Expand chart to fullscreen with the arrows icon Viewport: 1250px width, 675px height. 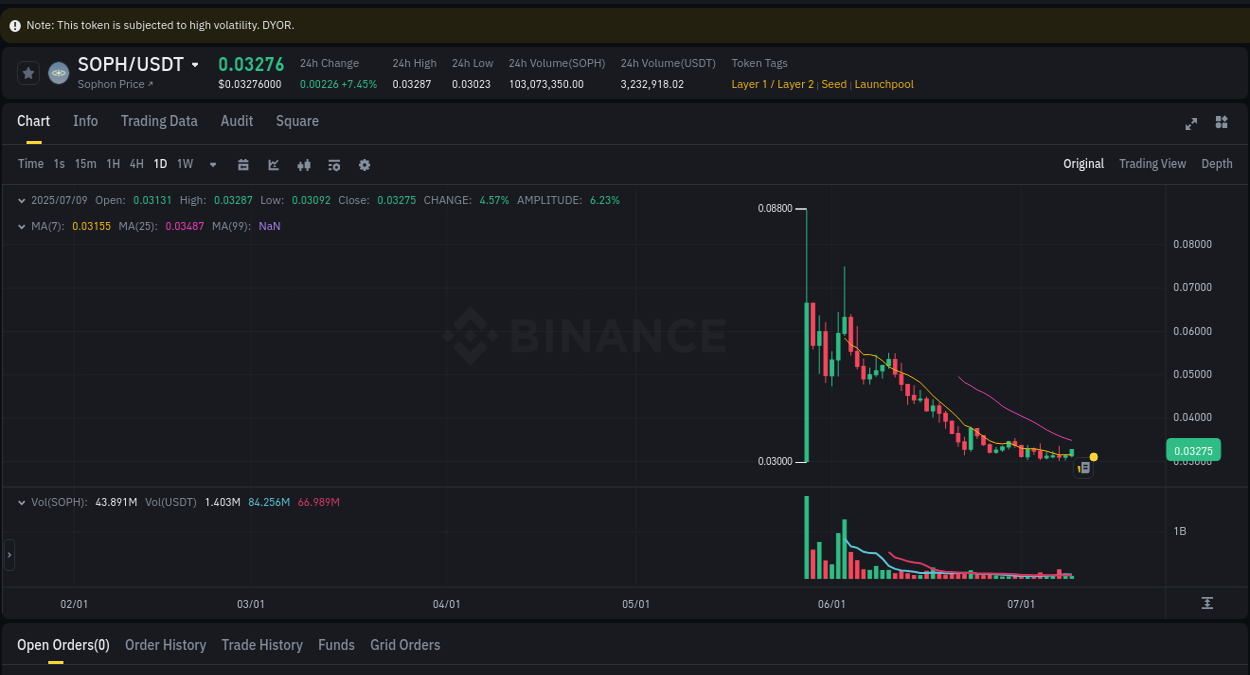coord(1190,124)
